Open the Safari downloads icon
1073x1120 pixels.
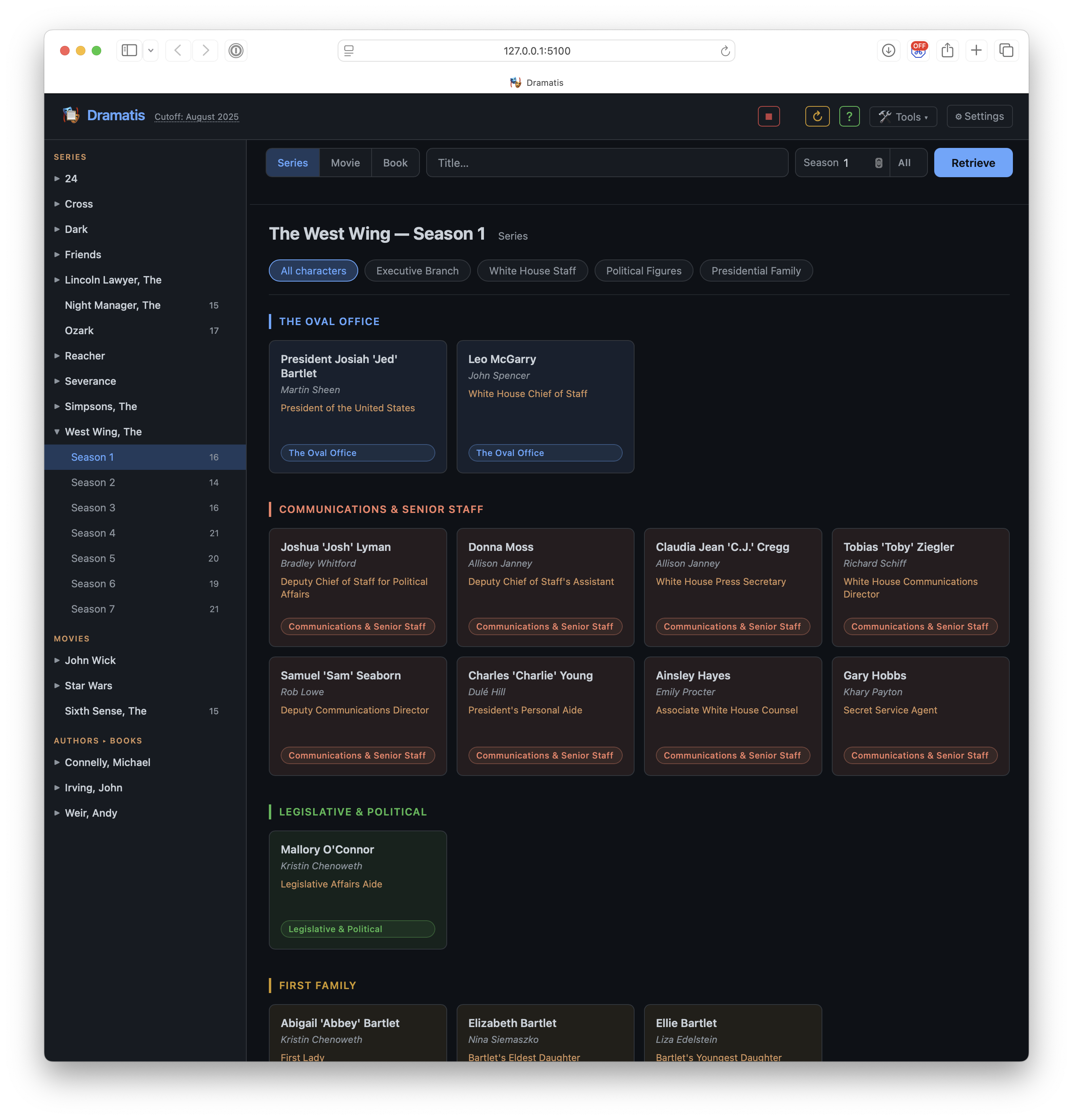pos(888,50)
